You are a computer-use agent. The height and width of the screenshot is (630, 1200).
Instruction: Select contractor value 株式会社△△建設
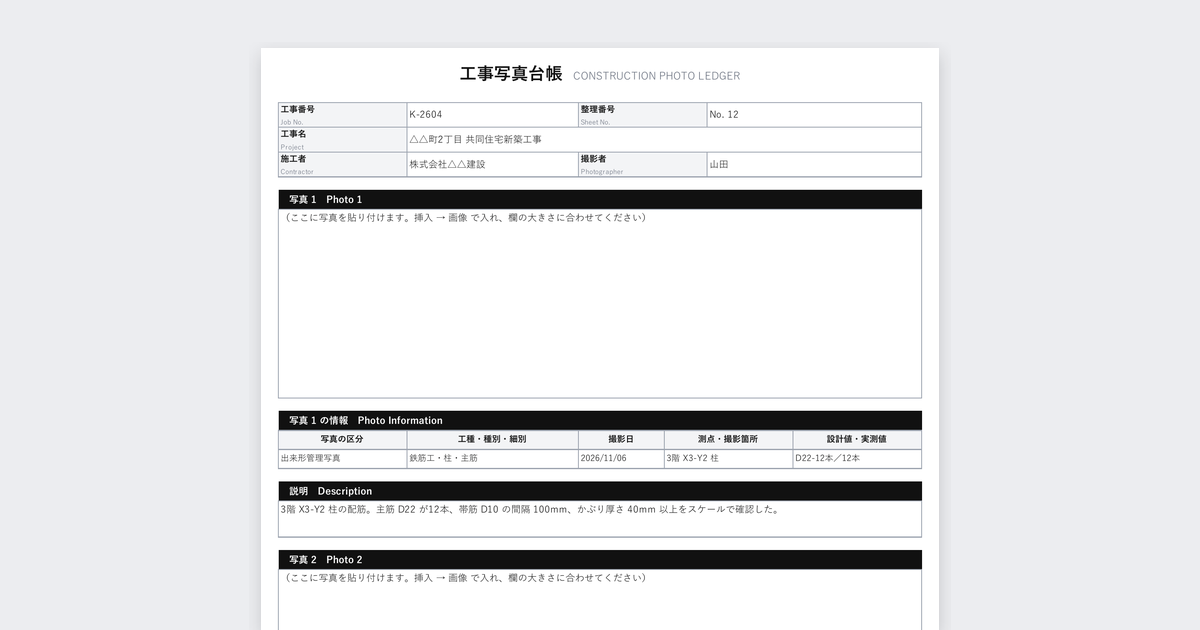[447, 165]
